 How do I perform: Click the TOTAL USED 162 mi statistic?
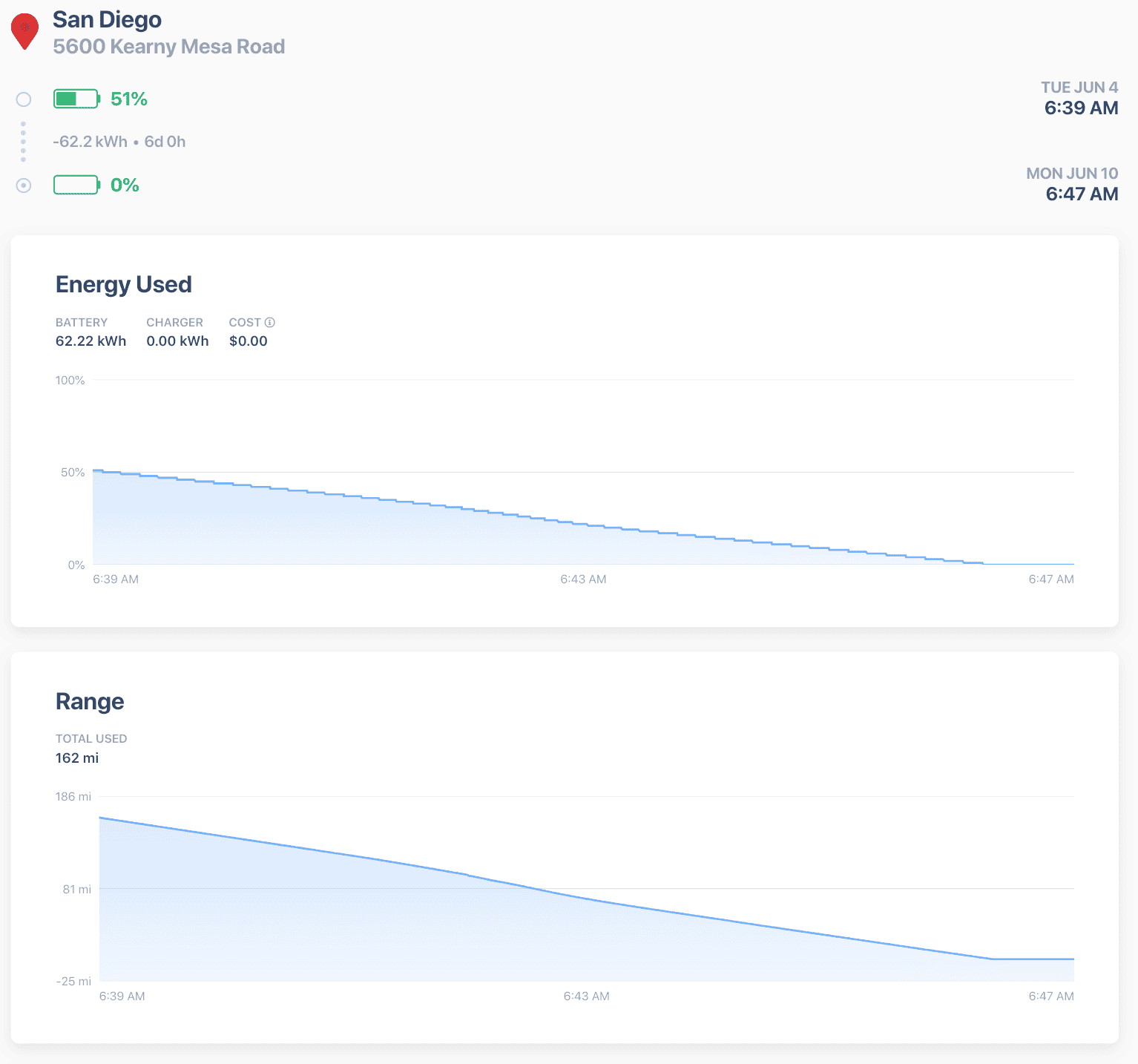coord(91,748)
